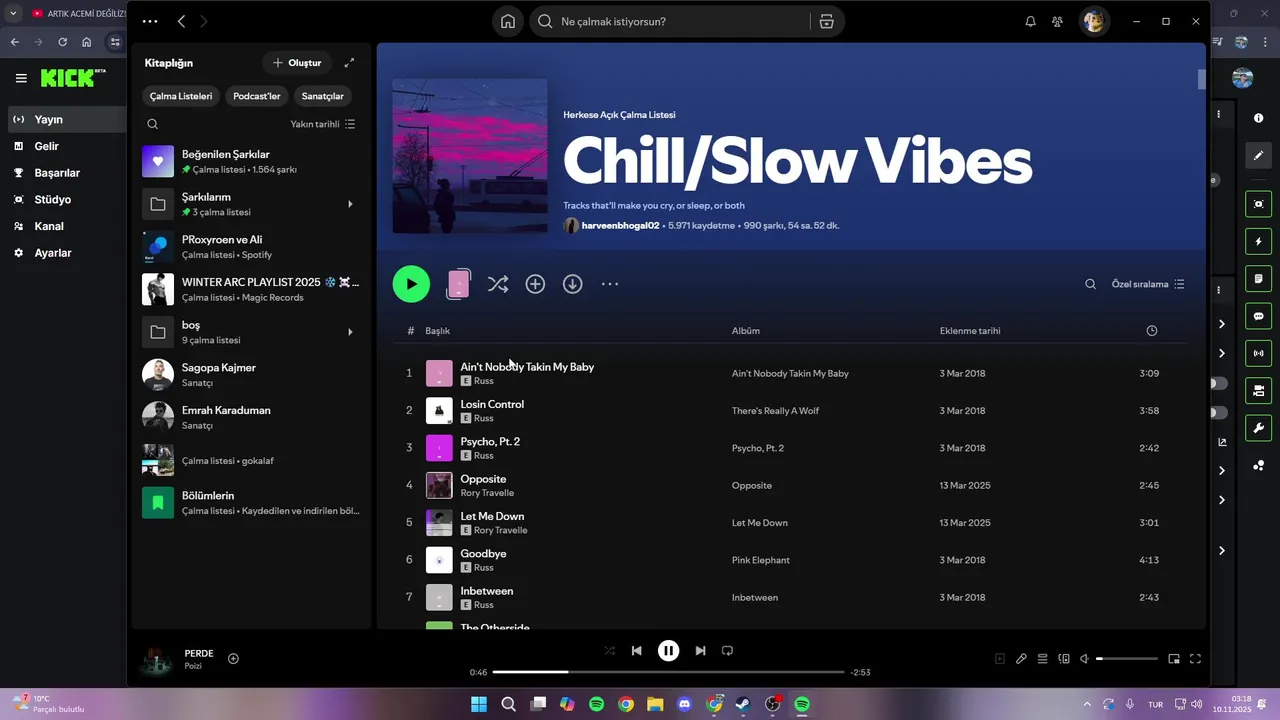Open WINTER ARC PLAYLIST 2025
Screen dimensions: 1280x720
pos(250,289)
